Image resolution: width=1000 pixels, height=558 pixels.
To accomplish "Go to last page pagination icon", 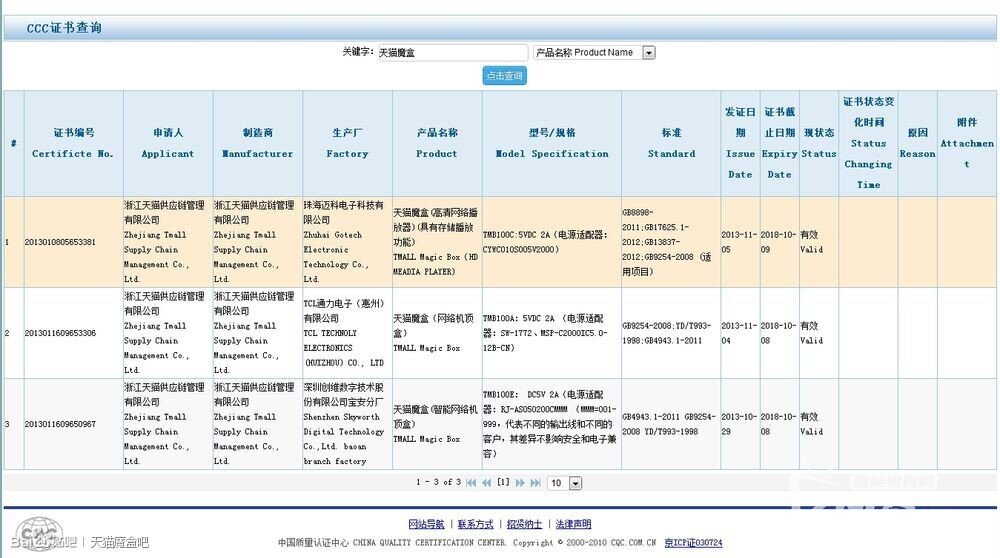I will tap(536, 483).
